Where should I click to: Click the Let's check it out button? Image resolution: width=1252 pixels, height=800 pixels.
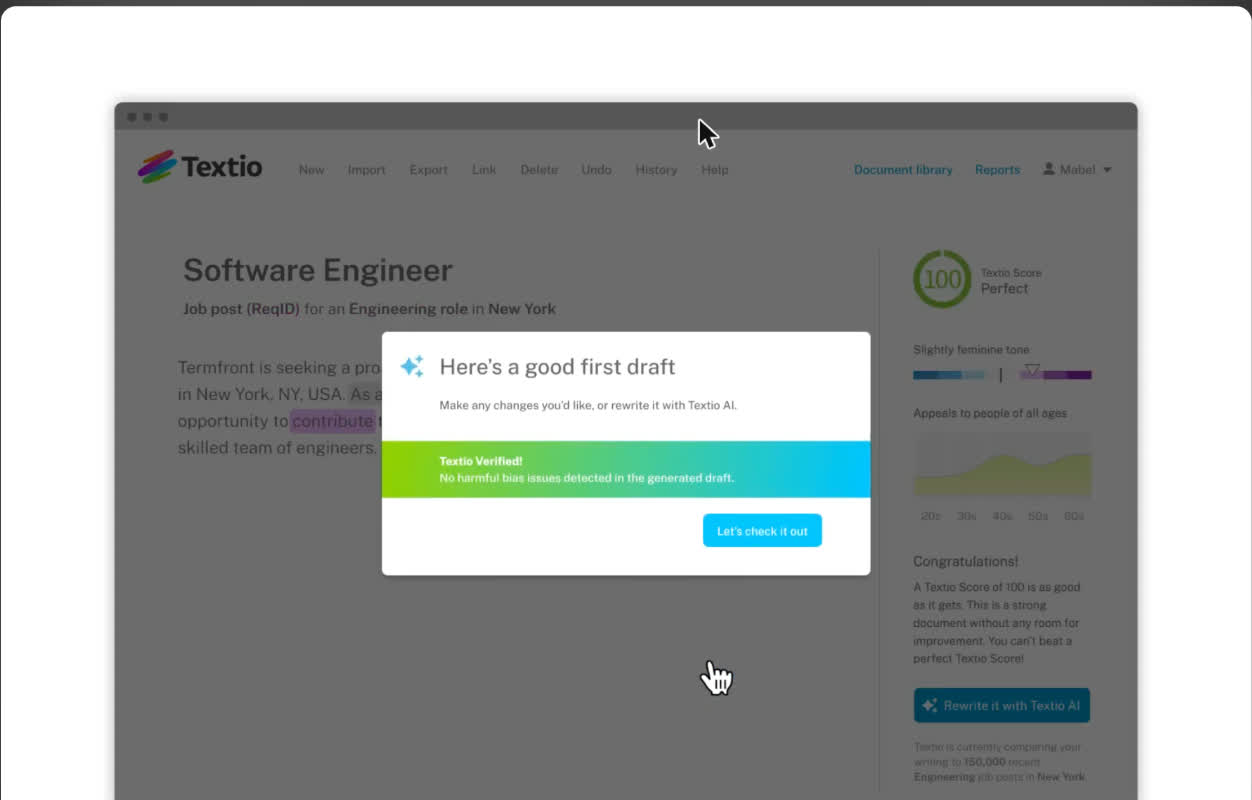click(x=762, y=531)
